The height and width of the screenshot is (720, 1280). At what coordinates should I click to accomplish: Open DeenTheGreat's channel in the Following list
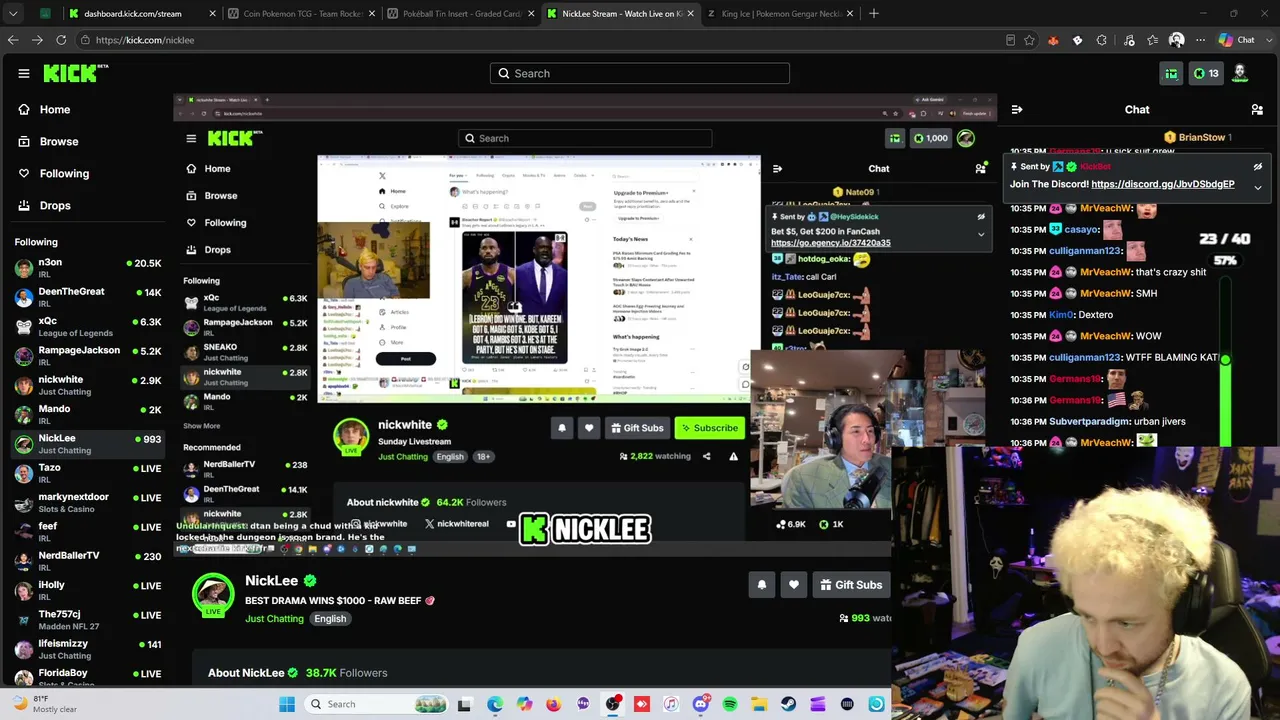coord(86,297)
